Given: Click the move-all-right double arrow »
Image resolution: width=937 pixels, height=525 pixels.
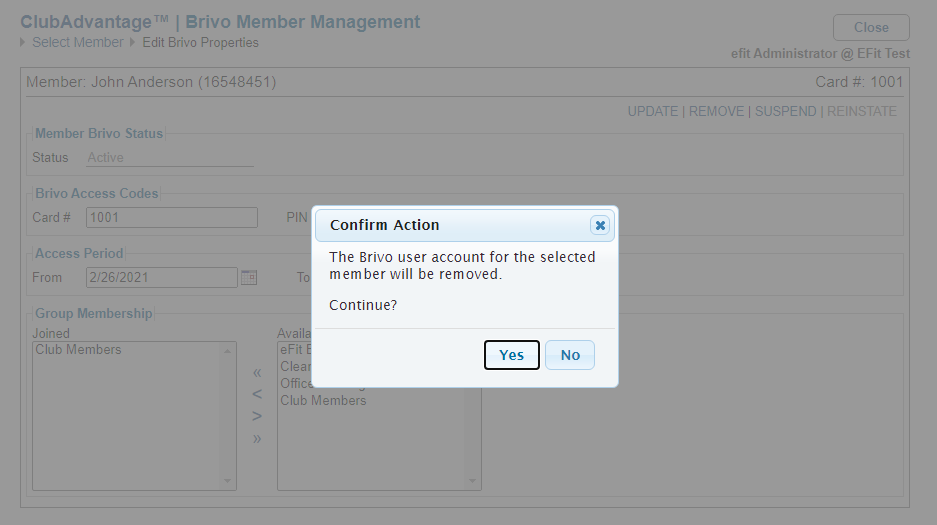Looking at the screenshot, I should 257,439.
